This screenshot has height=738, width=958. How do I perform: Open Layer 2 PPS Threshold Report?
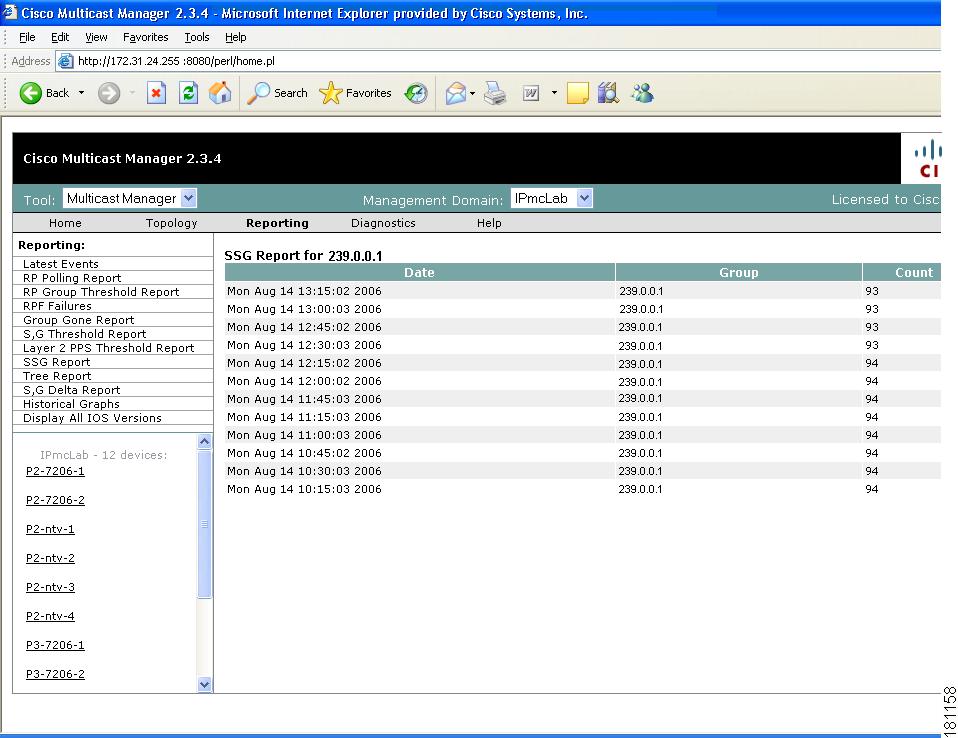pyautogui.click(x=109, y=348)
